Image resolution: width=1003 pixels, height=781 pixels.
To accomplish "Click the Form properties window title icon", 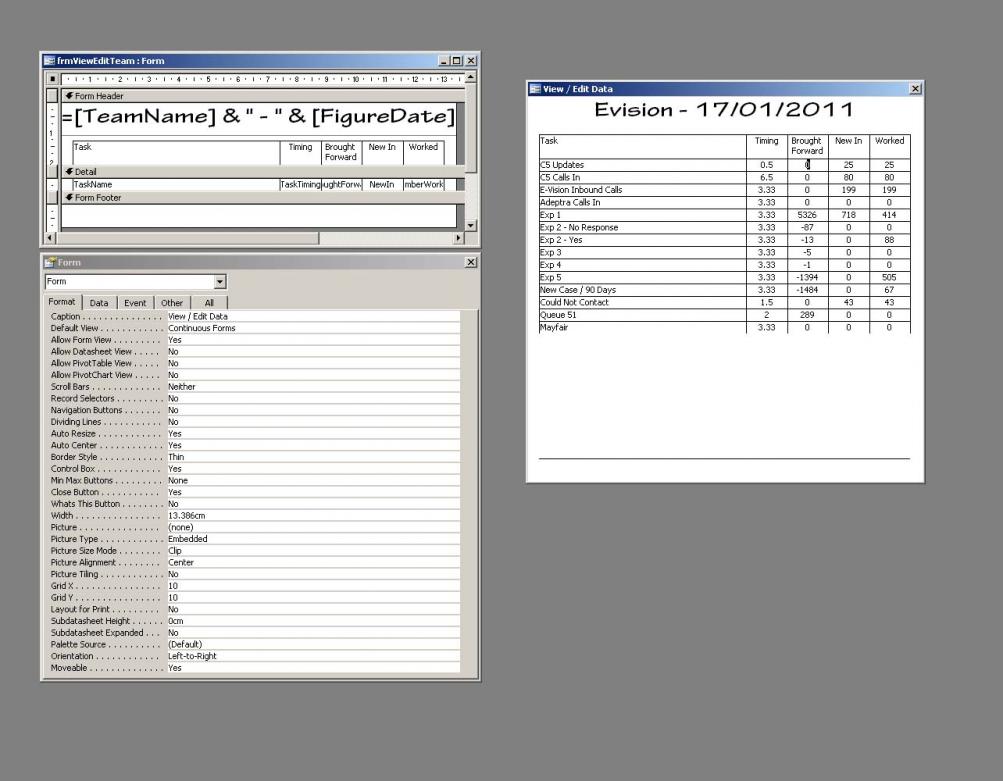I will pyautogui.click(x=49, y=262).
